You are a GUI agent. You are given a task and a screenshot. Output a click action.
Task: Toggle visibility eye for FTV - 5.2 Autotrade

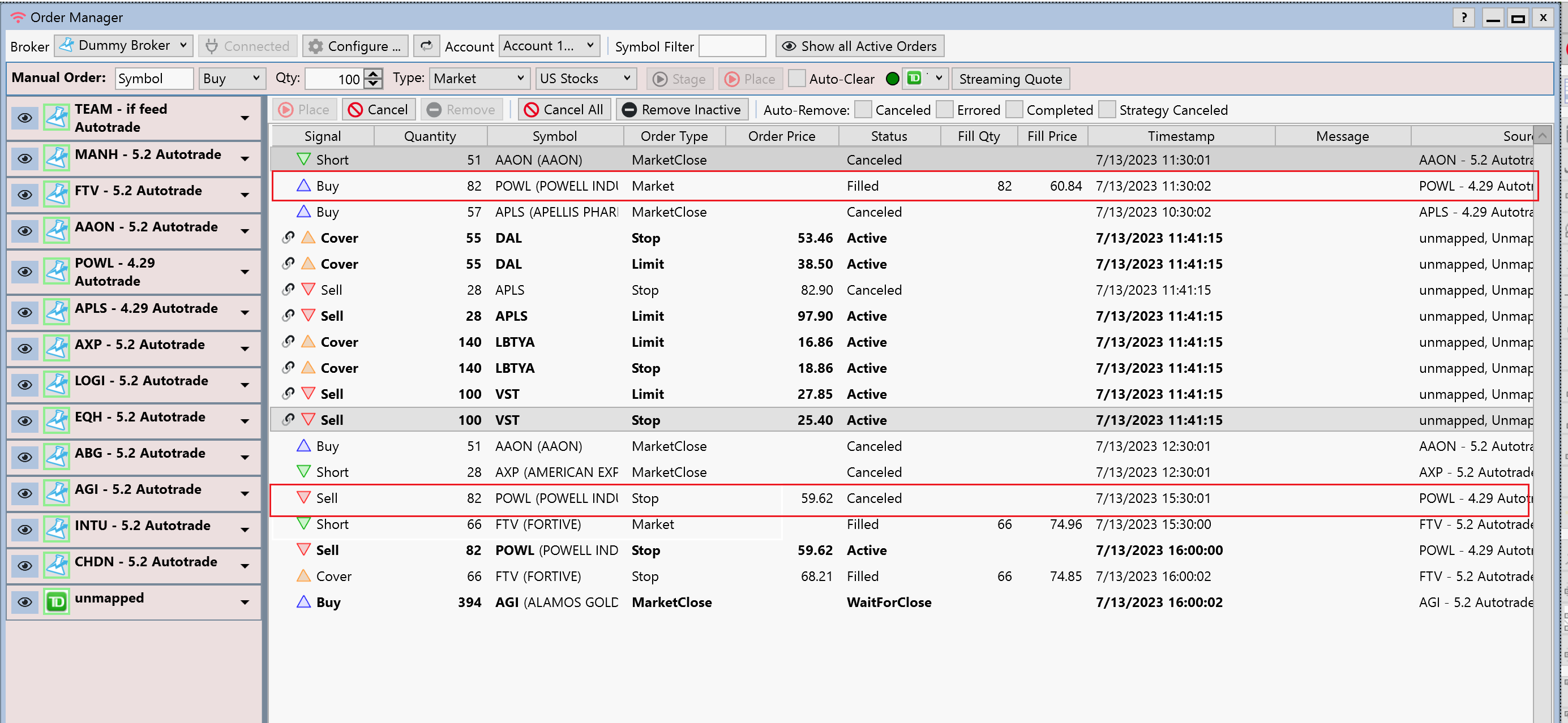pos(25,195)
